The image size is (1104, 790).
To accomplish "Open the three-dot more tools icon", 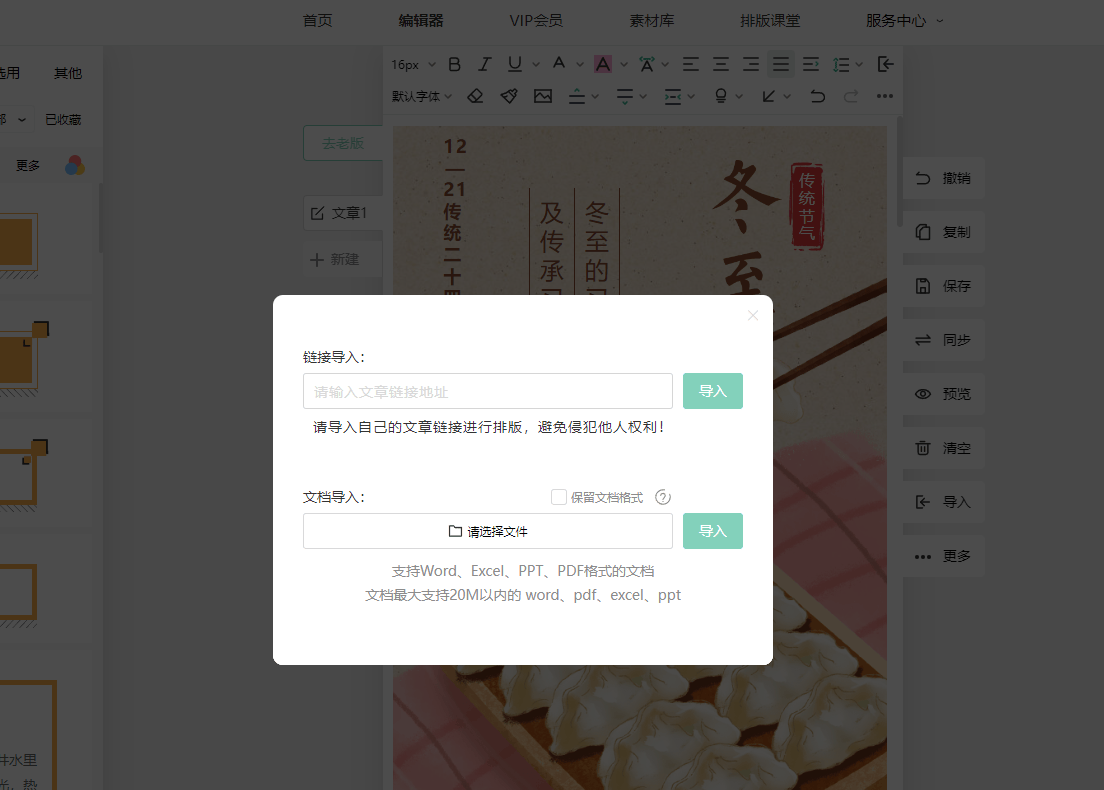I will click(884, 96).
